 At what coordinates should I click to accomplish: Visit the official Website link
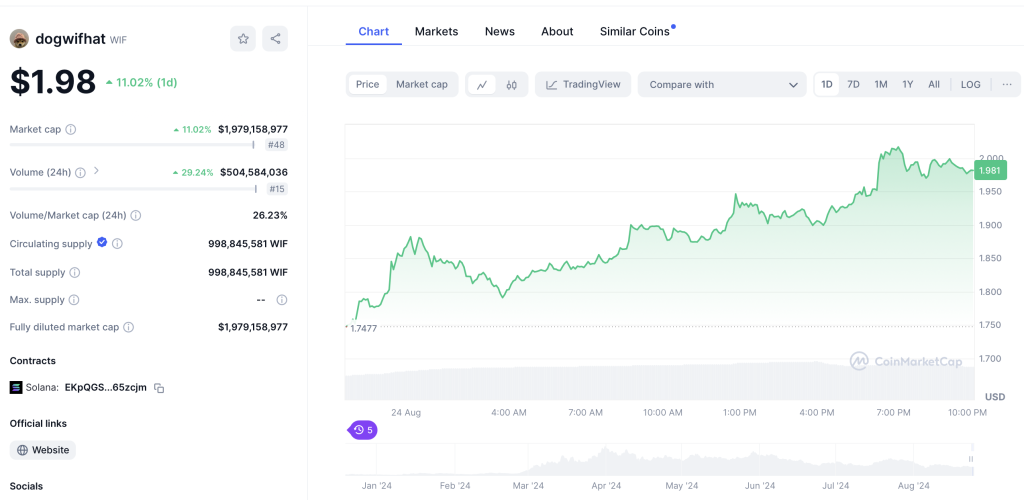[x=42, y=450]
